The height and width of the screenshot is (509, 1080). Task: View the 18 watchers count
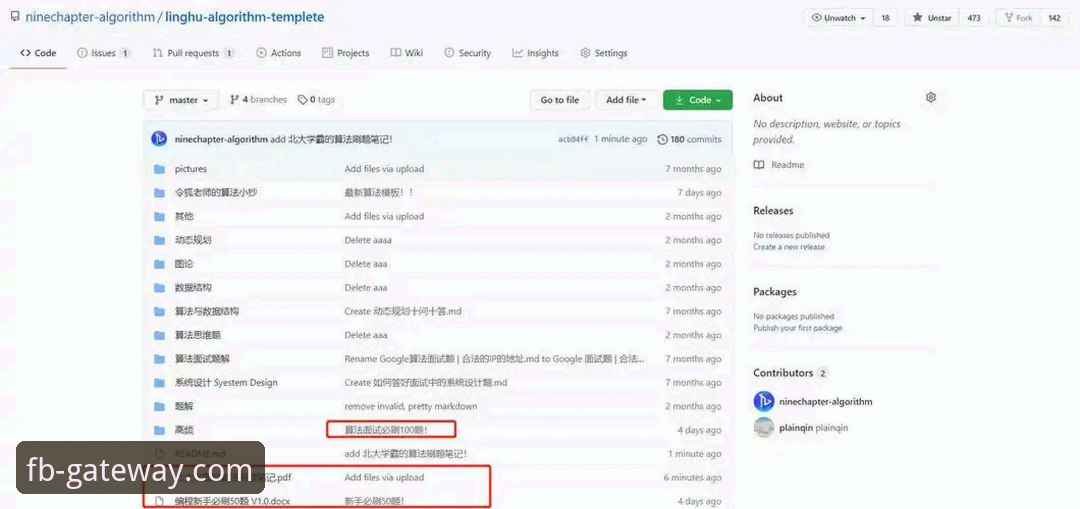click(885, 19)
